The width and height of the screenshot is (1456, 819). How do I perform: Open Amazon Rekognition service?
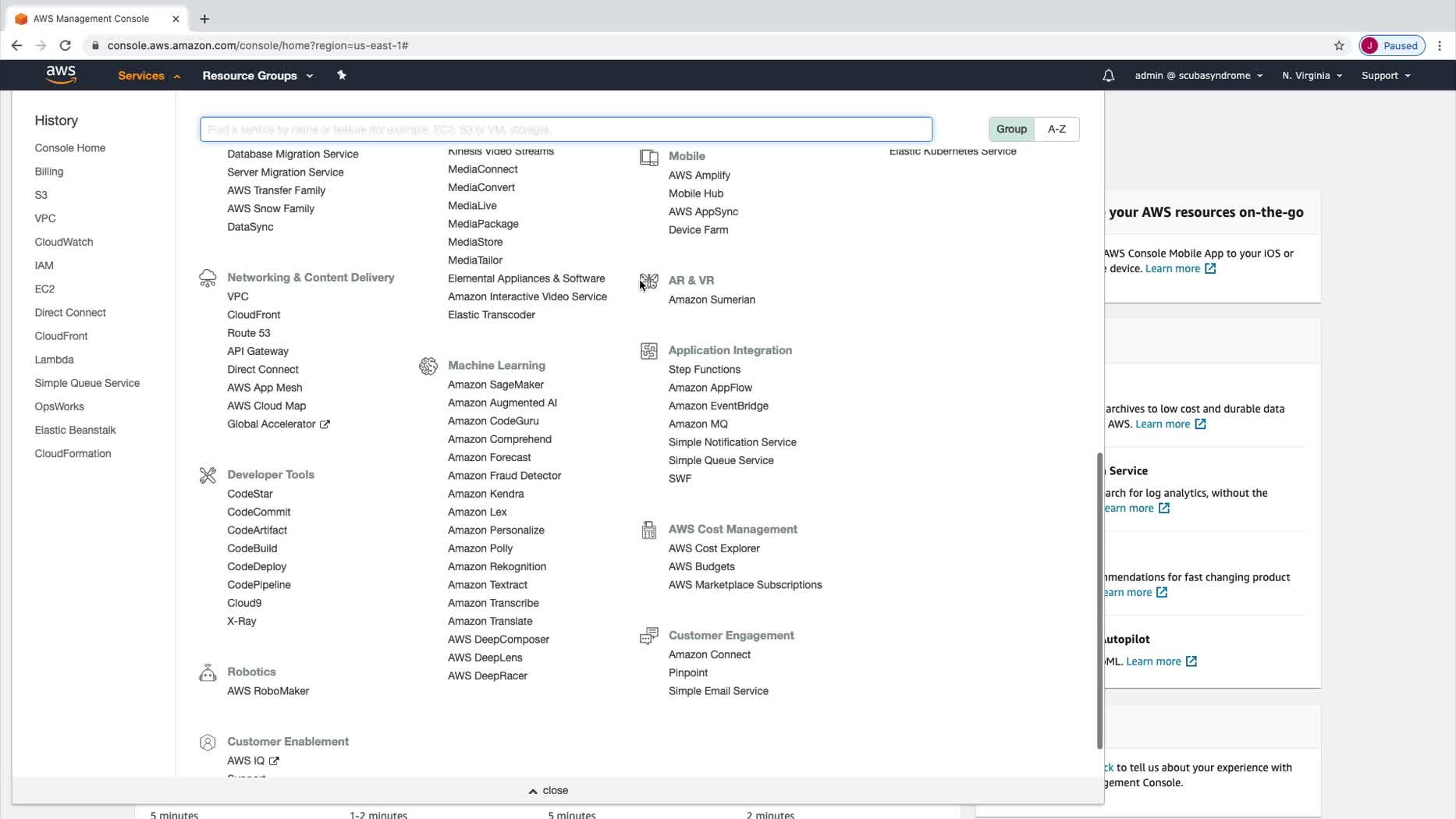coord(497,567)
